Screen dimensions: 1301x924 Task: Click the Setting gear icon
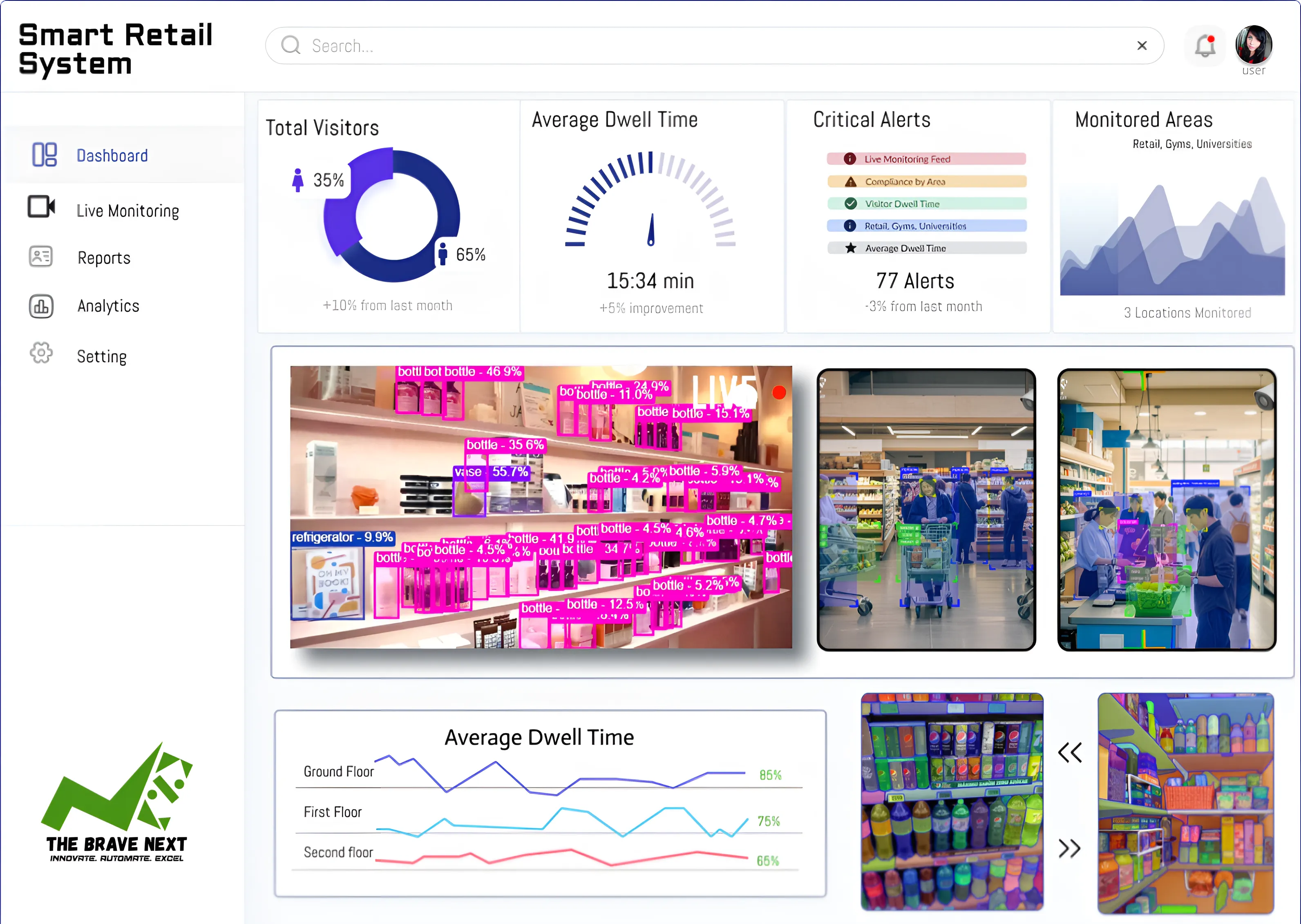(41, 353)
